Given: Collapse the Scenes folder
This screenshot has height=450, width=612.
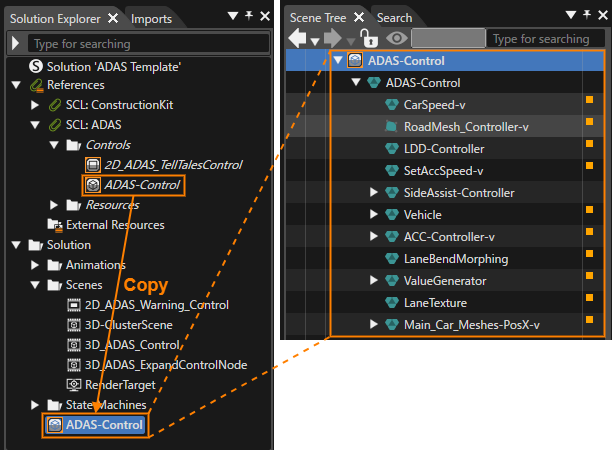Looking at the screenshot, I should [x=35, y=285].
